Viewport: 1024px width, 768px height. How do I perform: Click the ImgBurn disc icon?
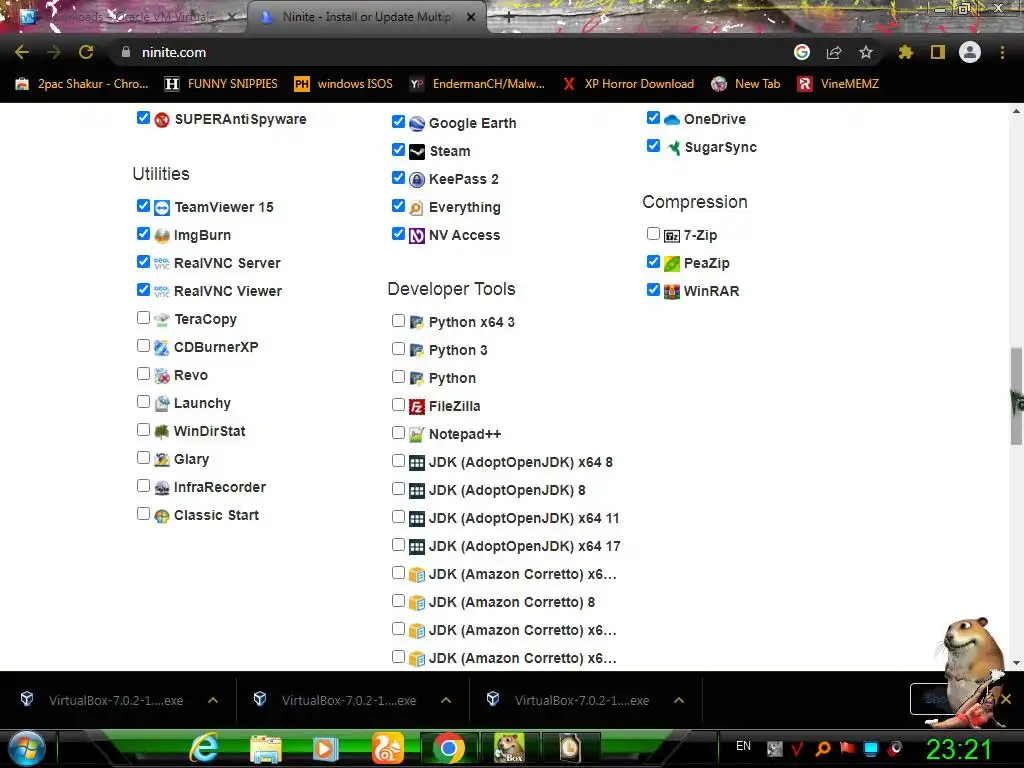(162, 236)
